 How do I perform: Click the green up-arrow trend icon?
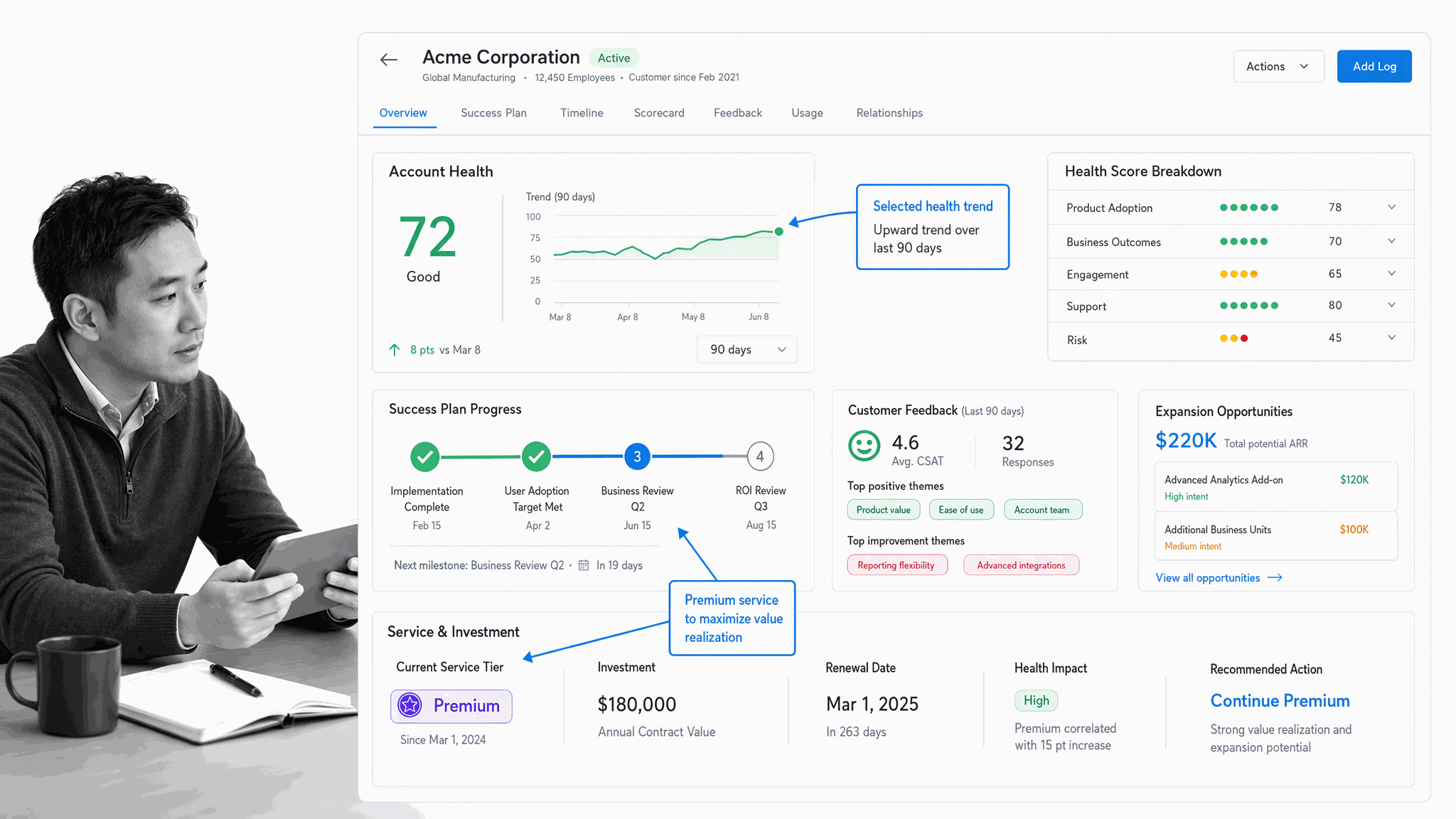click(x=395, y=349)
